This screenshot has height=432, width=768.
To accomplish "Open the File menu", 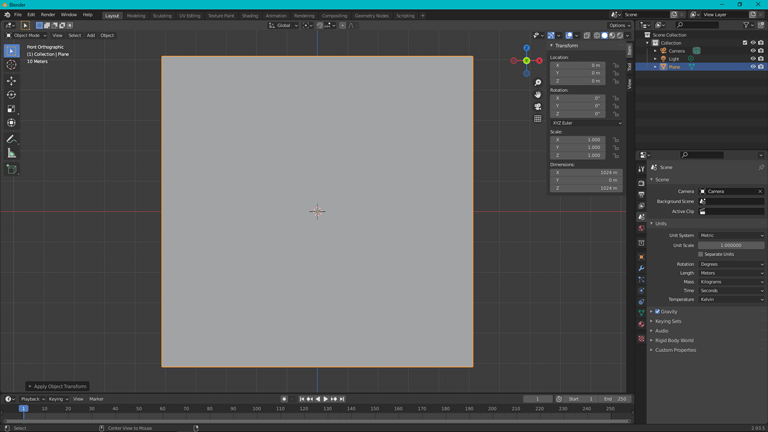I will 18,15.
